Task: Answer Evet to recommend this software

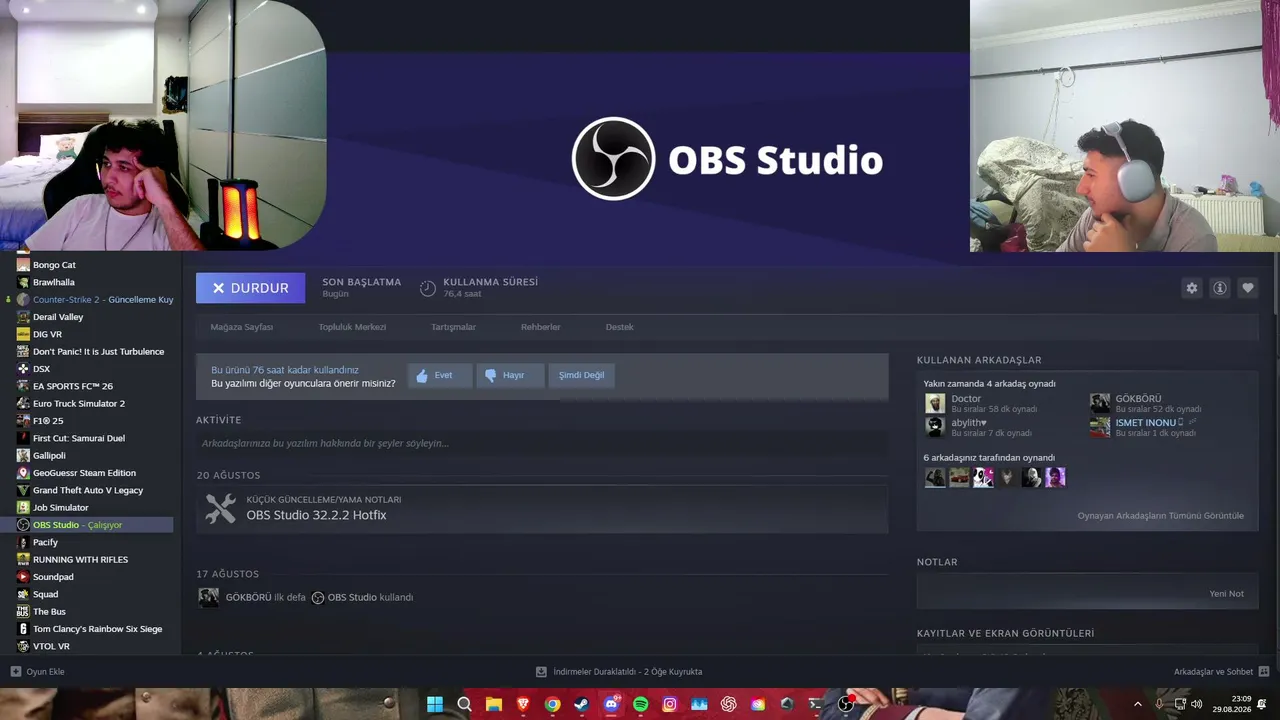Action: coord(440,376)
